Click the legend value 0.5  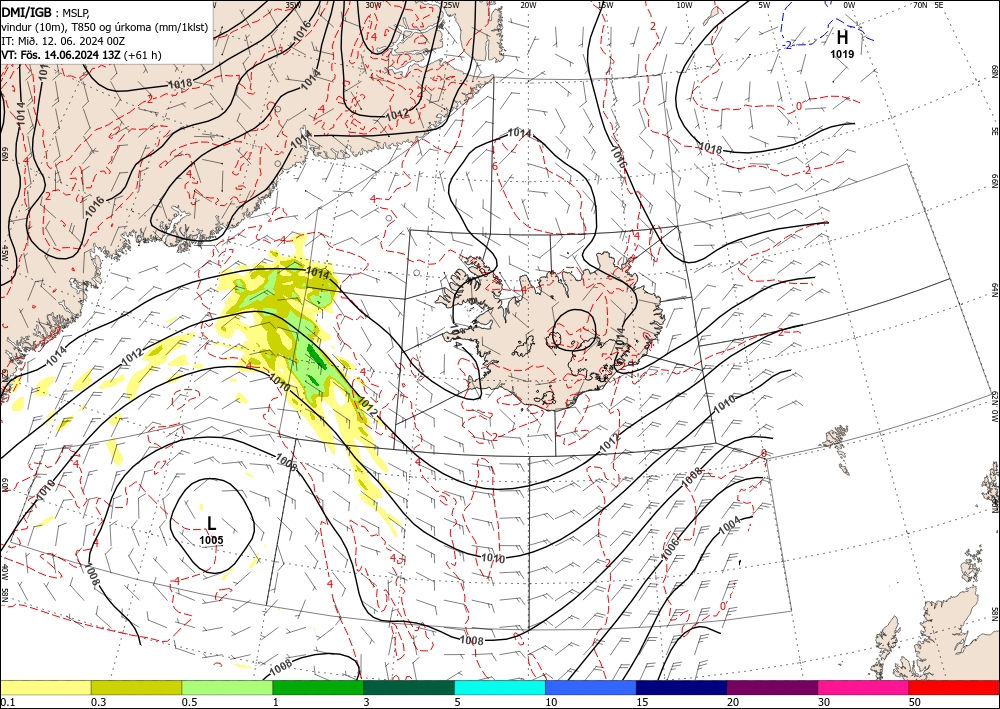tap(189, 702)
